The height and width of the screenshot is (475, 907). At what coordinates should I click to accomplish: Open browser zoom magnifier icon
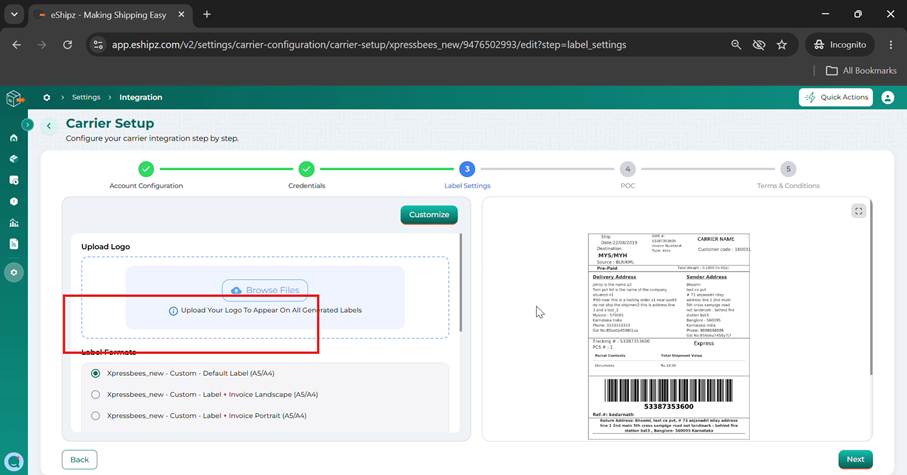pos(736,45)
